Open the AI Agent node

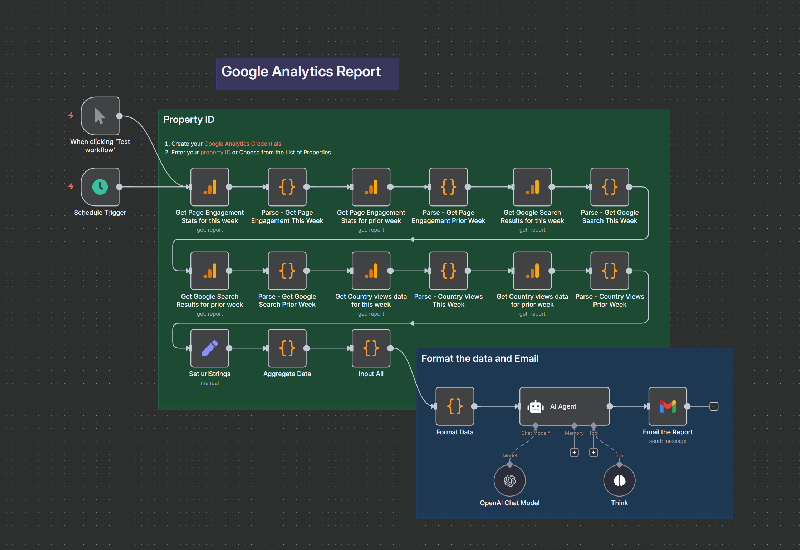click(x=565, y=406)
